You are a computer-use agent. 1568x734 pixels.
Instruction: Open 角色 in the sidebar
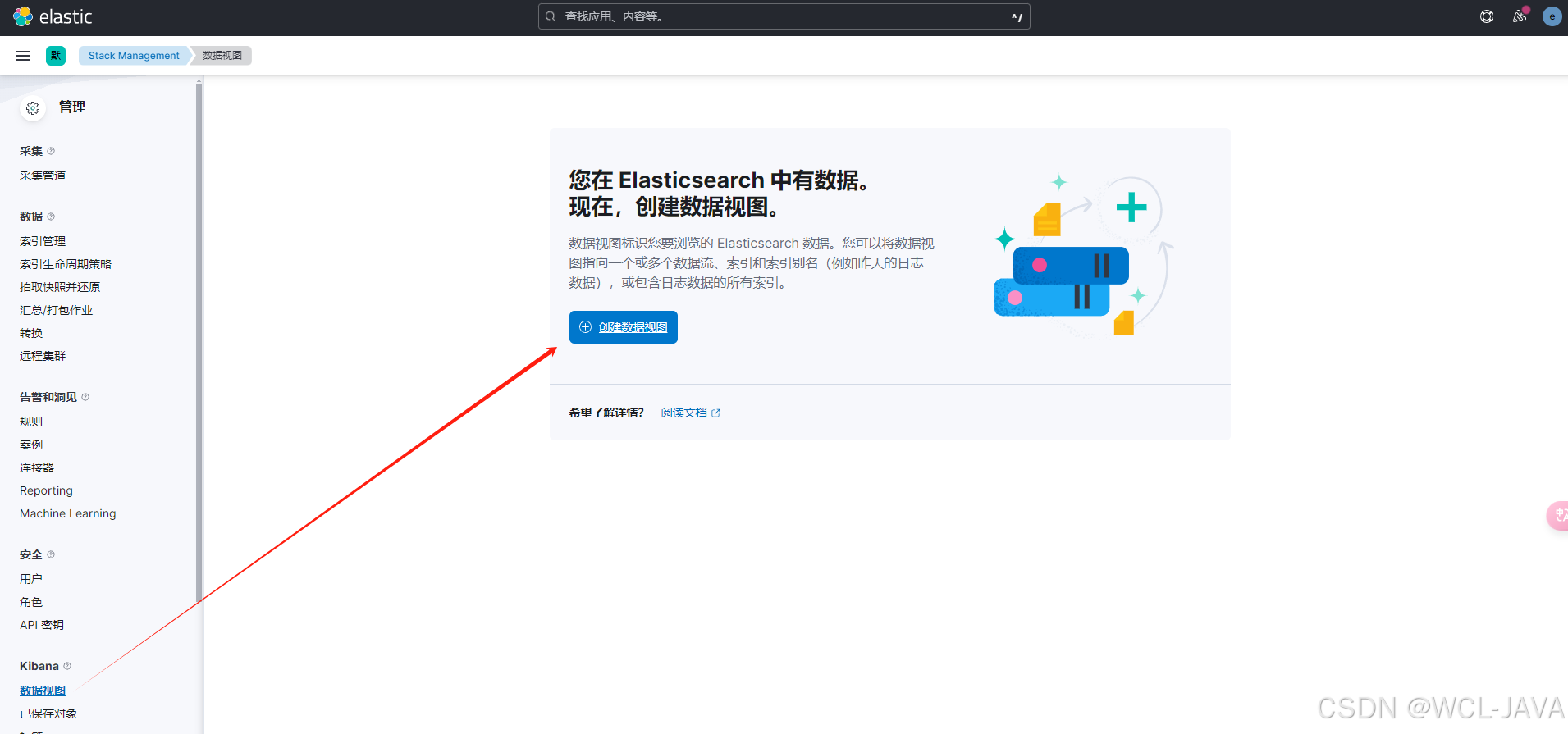31,602
